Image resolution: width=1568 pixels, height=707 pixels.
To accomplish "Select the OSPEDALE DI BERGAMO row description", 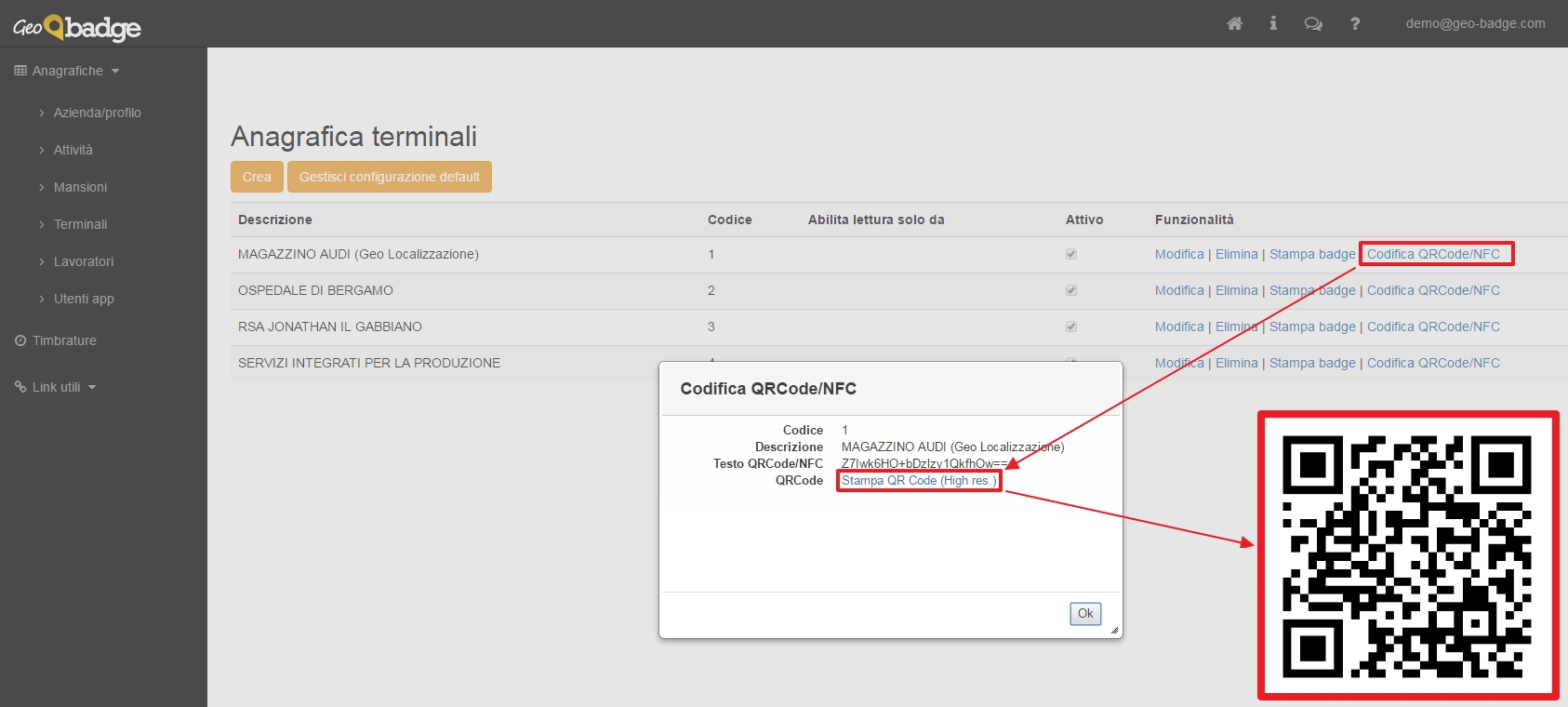I will click(x=315, y=290).
